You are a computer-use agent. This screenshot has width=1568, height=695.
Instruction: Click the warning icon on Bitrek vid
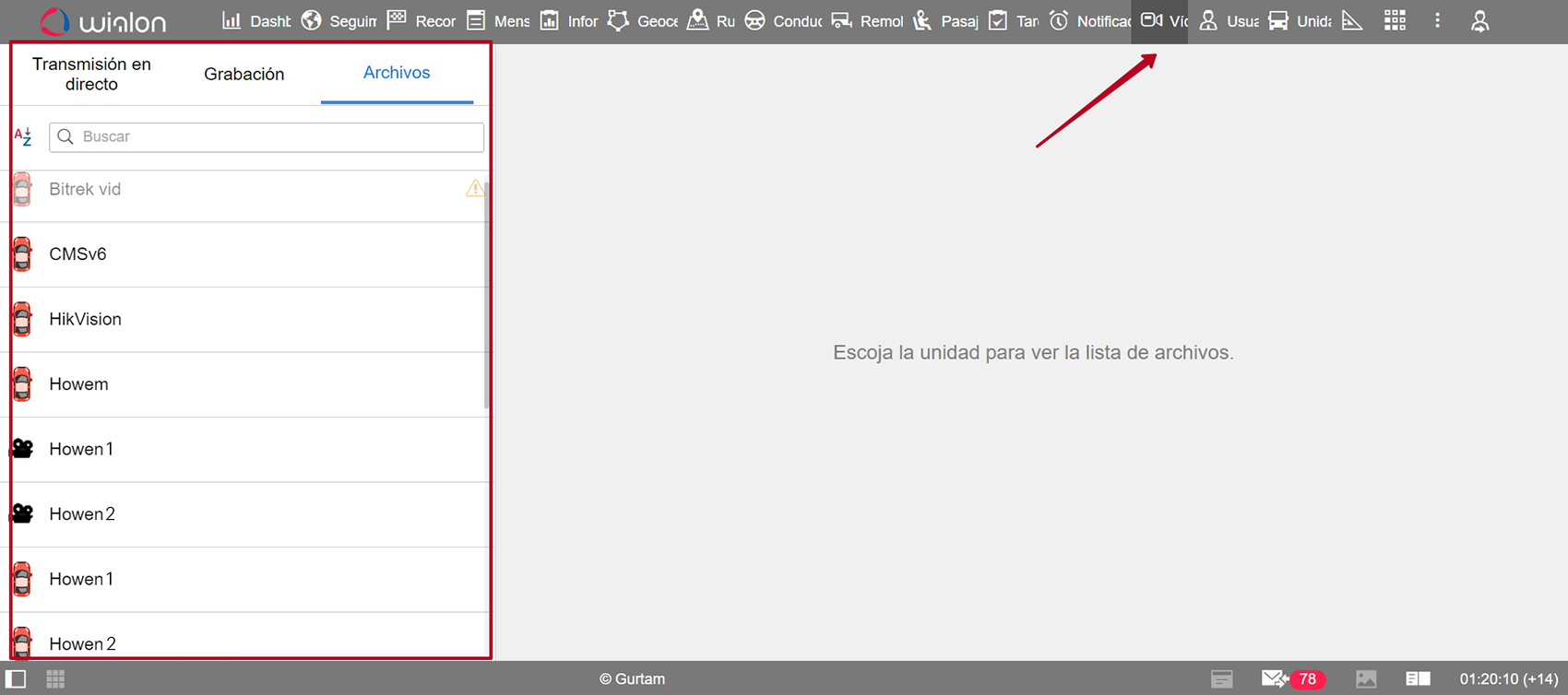(474, 189)
